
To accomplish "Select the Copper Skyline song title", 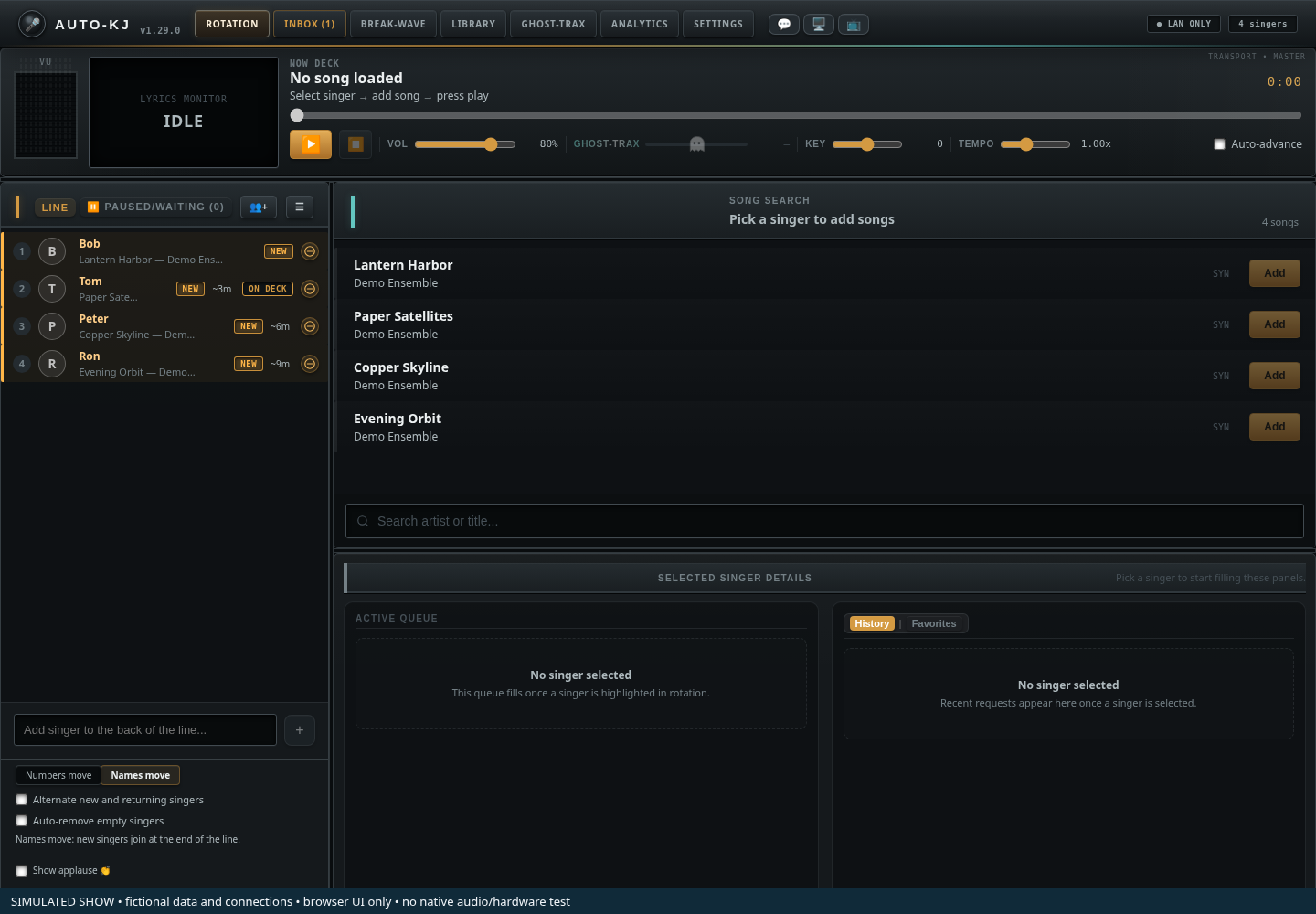I will 401,367.
